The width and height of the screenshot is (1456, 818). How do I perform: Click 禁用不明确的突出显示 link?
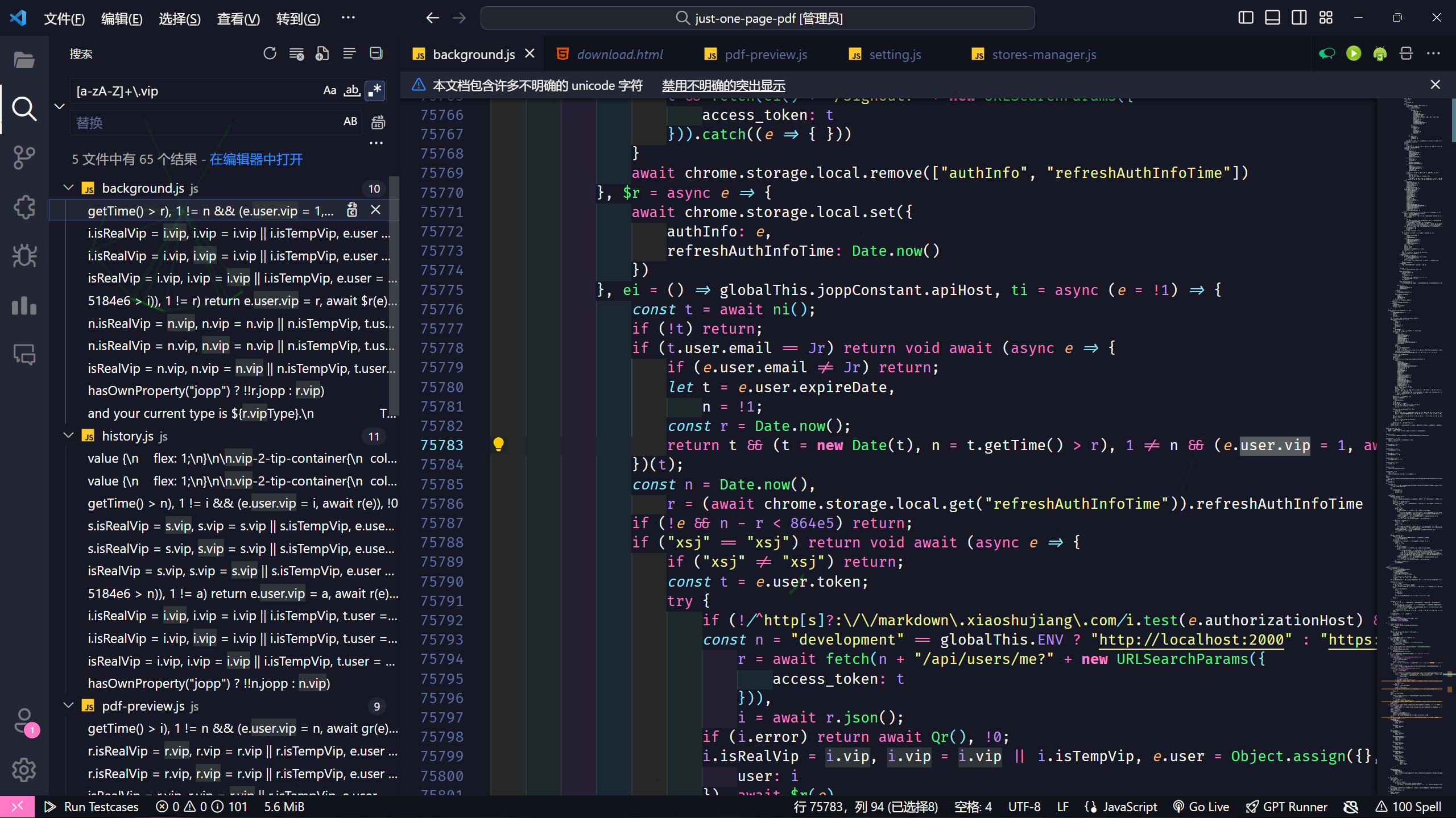(723, 86)
